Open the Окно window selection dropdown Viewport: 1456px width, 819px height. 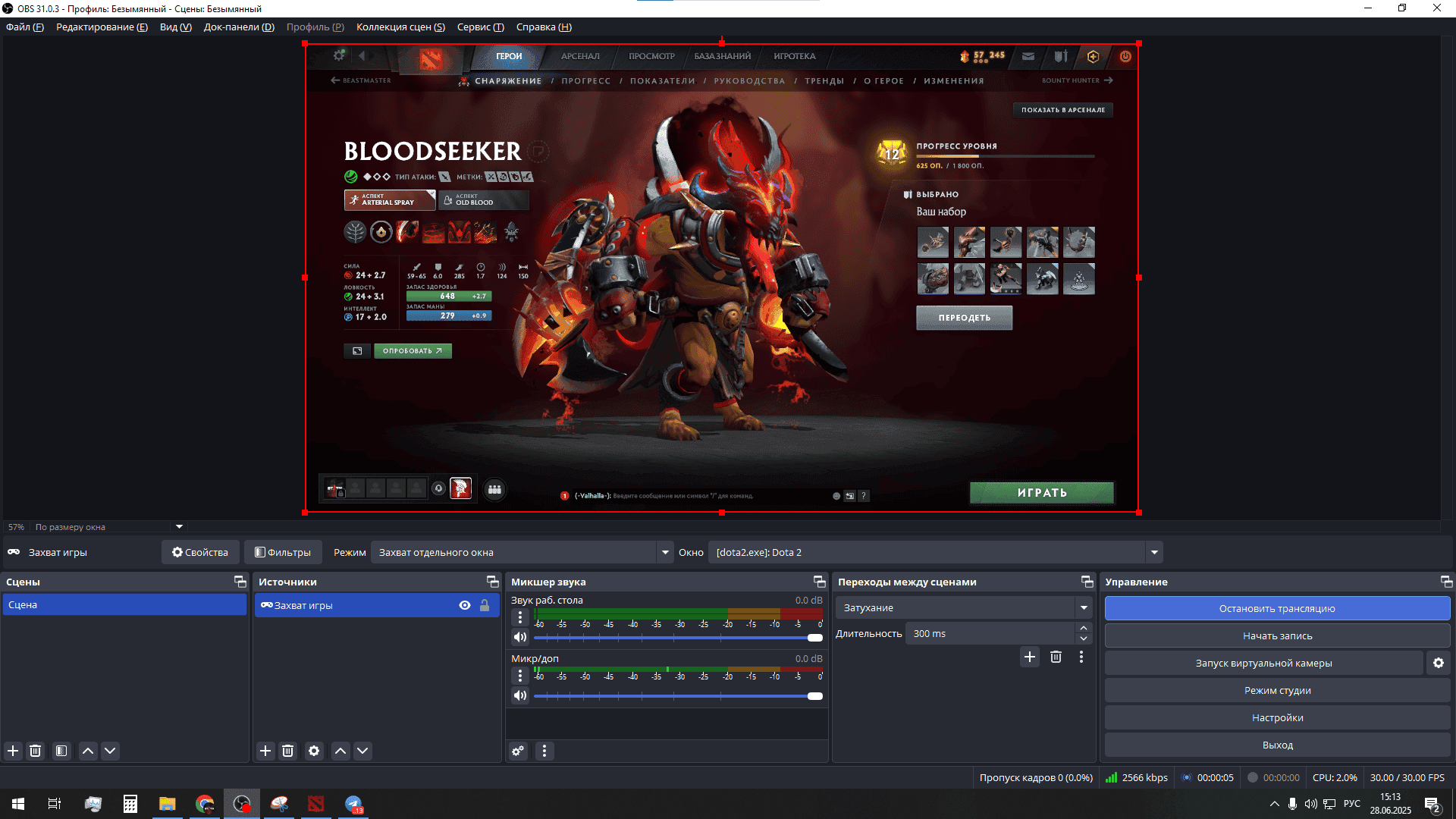1154,552
